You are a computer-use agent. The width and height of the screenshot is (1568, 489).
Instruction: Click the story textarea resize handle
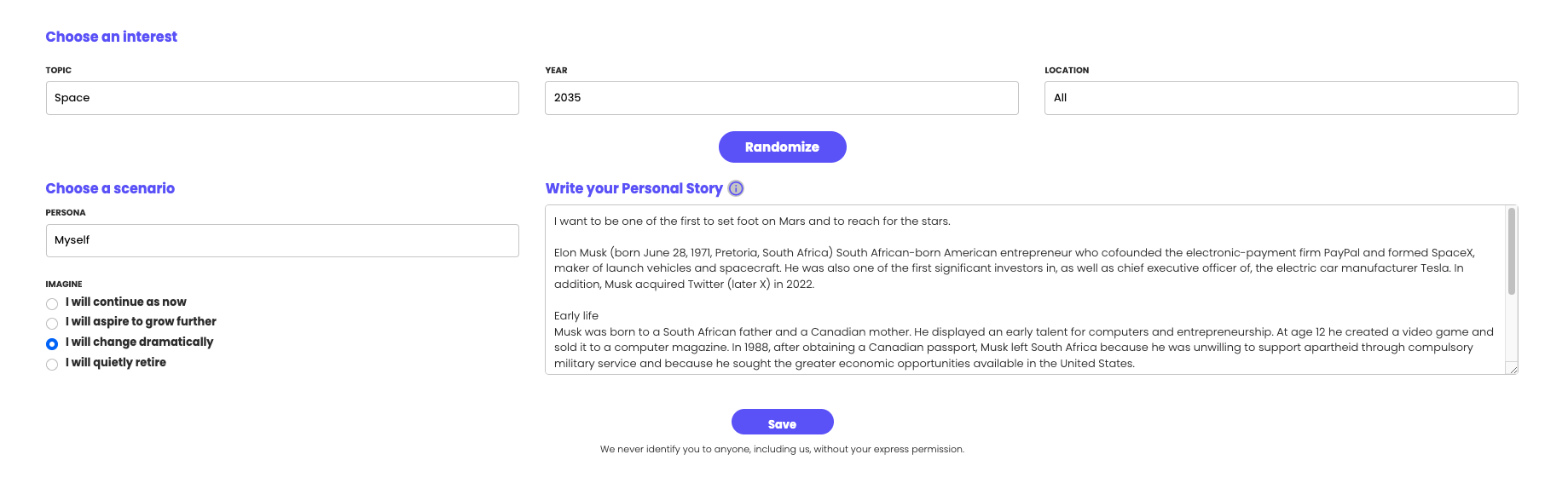point(1513,369)
